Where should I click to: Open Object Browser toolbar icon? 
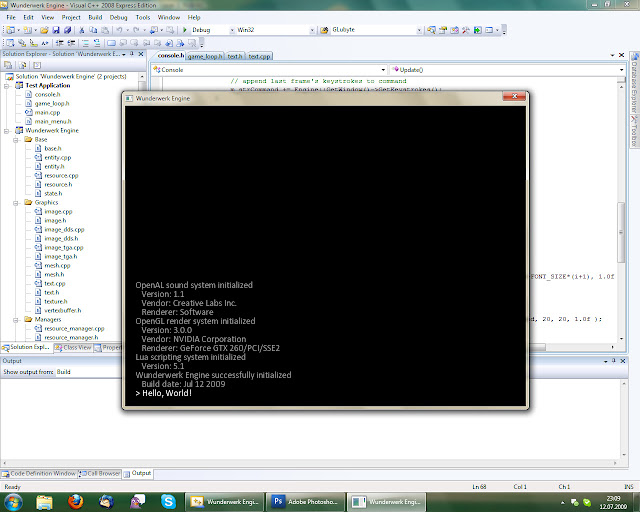point(454,30)
